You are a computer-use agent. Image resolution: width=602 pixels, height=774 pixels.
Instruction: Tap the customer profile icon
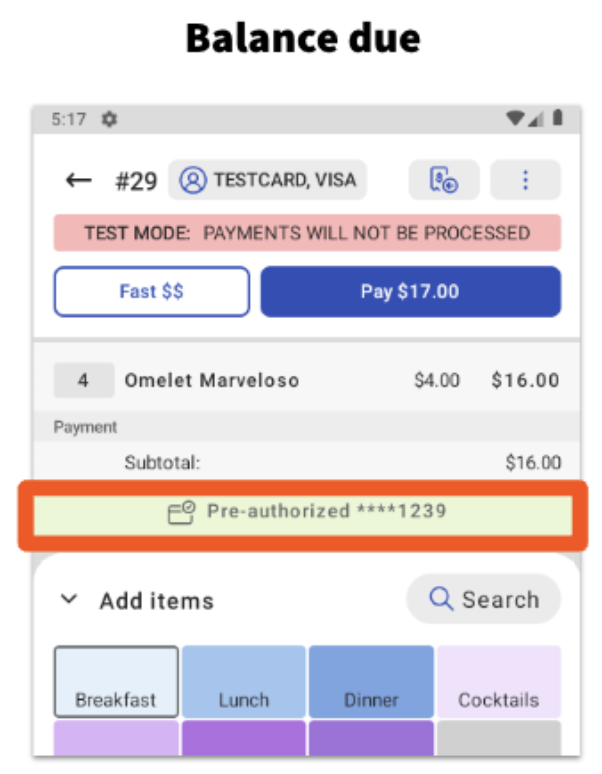click(x=192, y=180)
